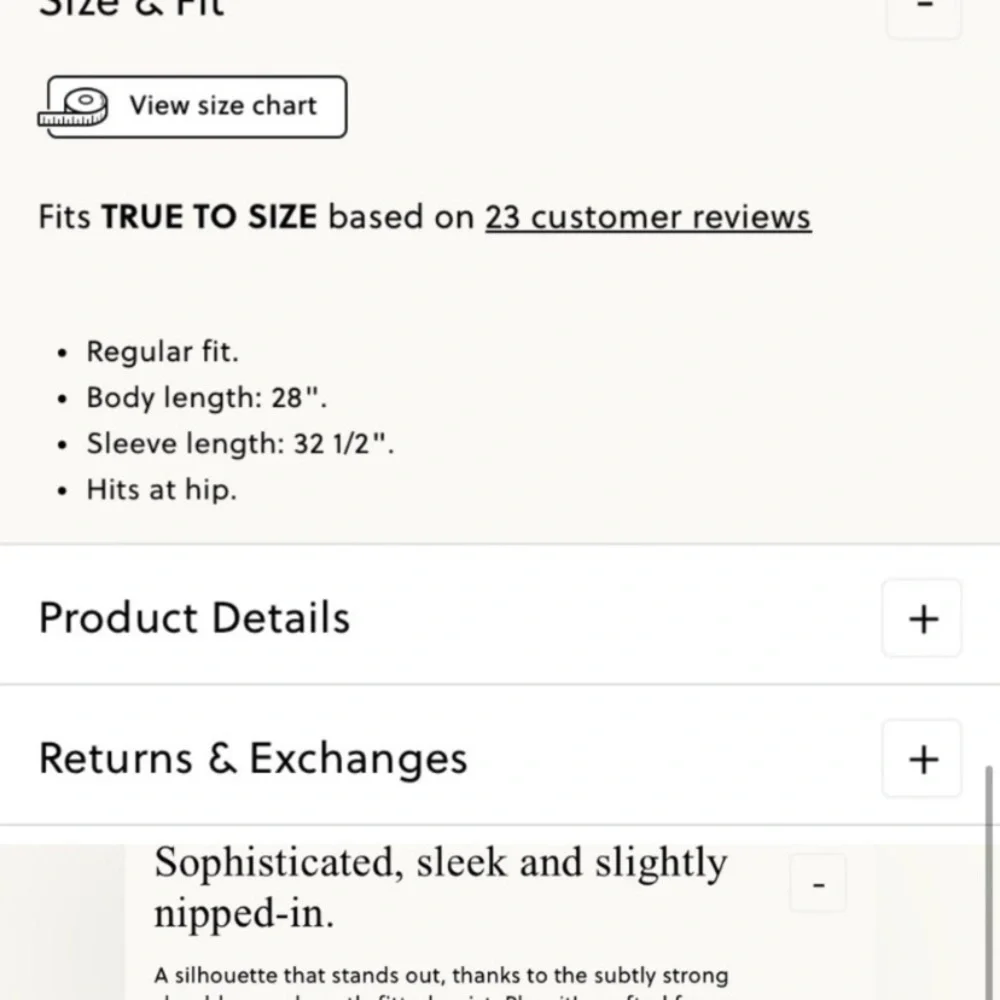
Task: Select the Hits at hip bullet
Action: coord(161,490)
